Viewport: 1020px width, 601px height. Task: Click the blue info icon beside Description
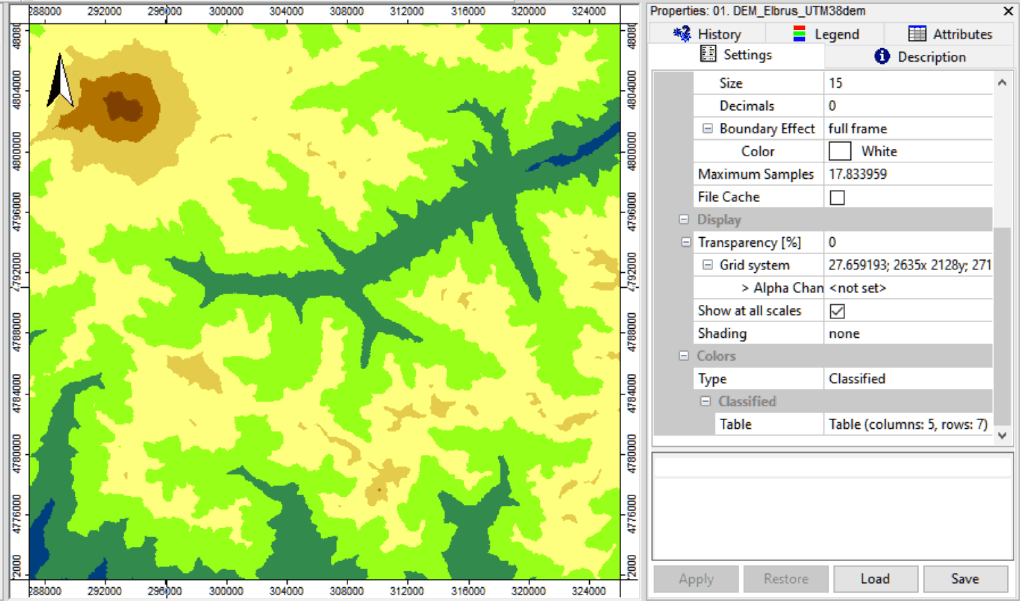(x=882, y=57)
